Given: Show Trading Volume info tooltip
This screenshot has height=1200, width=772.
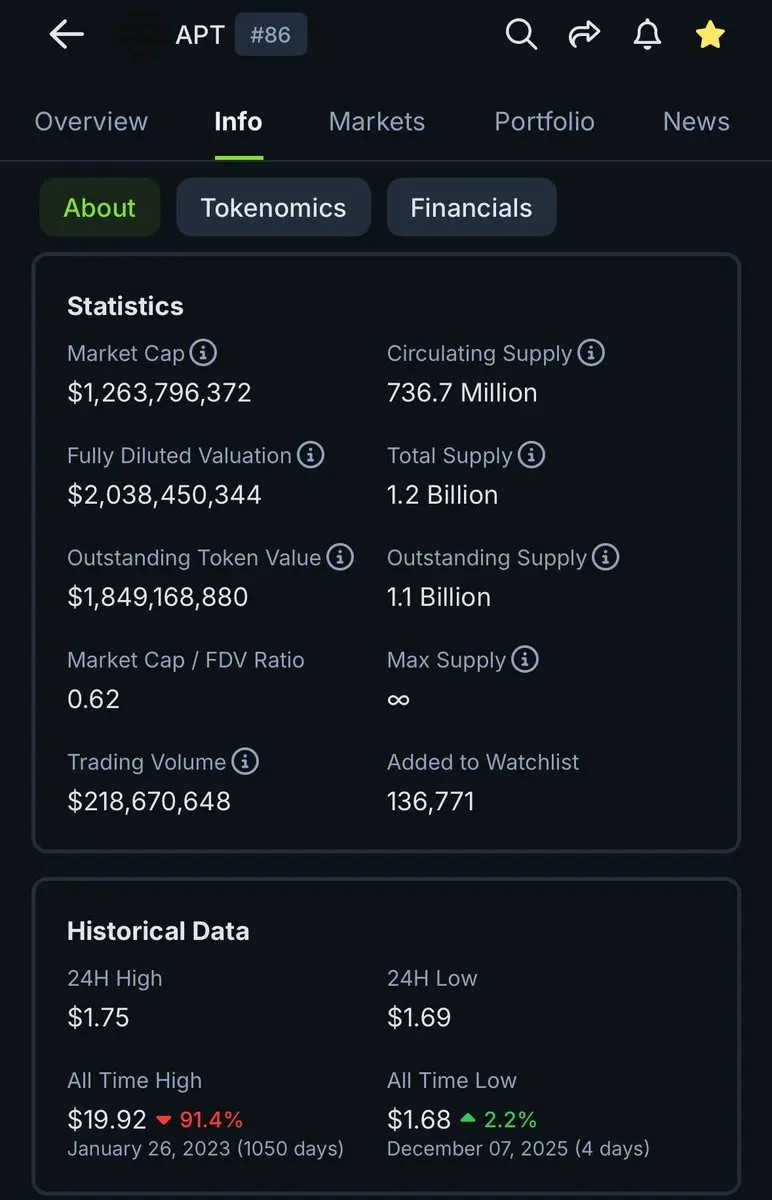Looking at the screenshot, I should pos(245,761).
